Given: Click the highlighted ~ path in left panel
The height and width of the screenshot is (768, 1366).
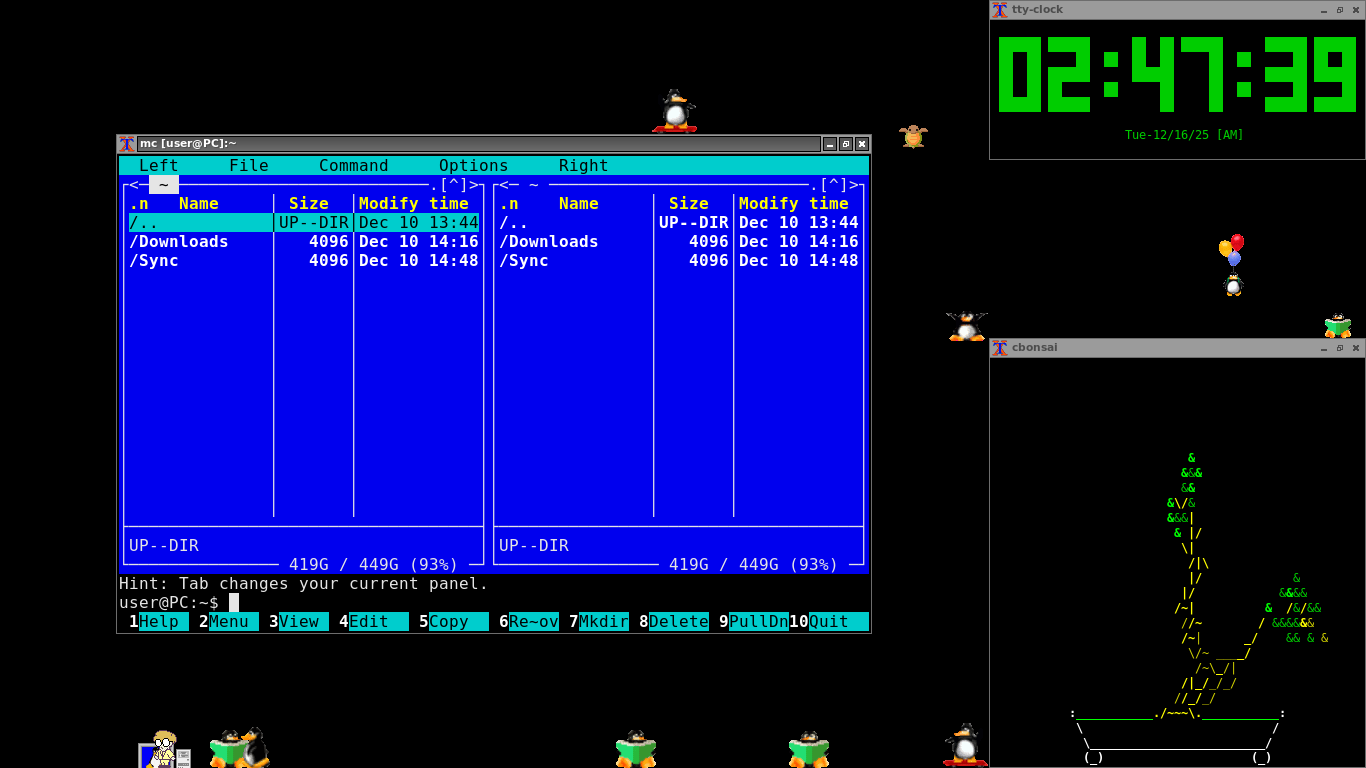Looking at the screenshot, I should coord(164,185).
